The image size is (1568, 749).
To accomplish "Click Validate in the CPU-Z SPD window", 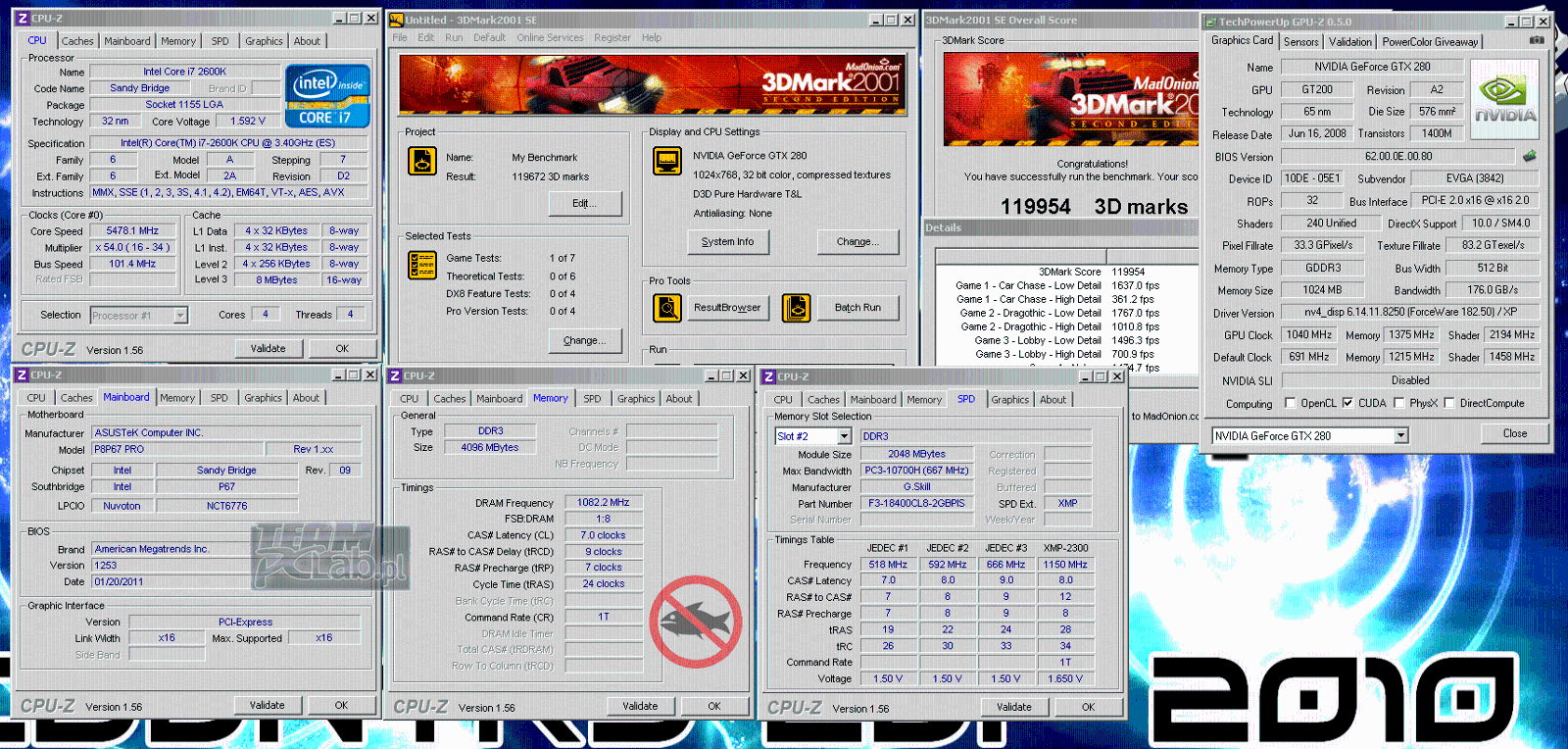I will point(1013,707).
